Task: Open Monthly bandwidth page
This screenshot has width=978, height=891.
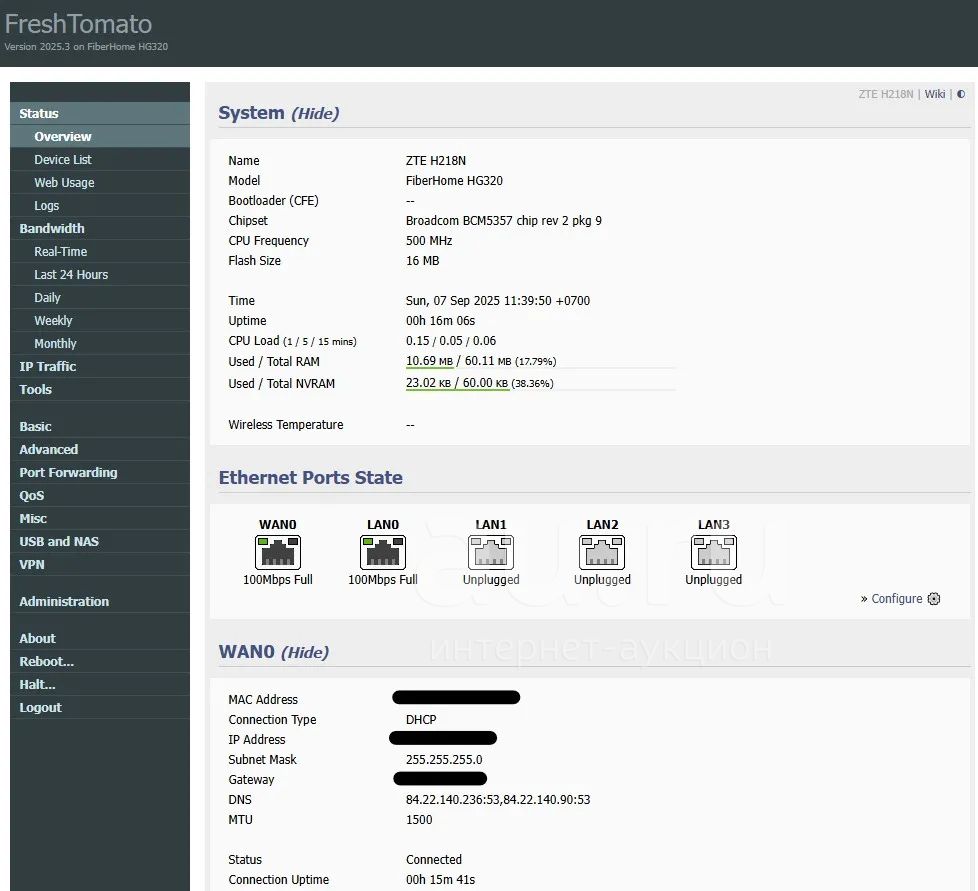Action: [x=100, y=344]
